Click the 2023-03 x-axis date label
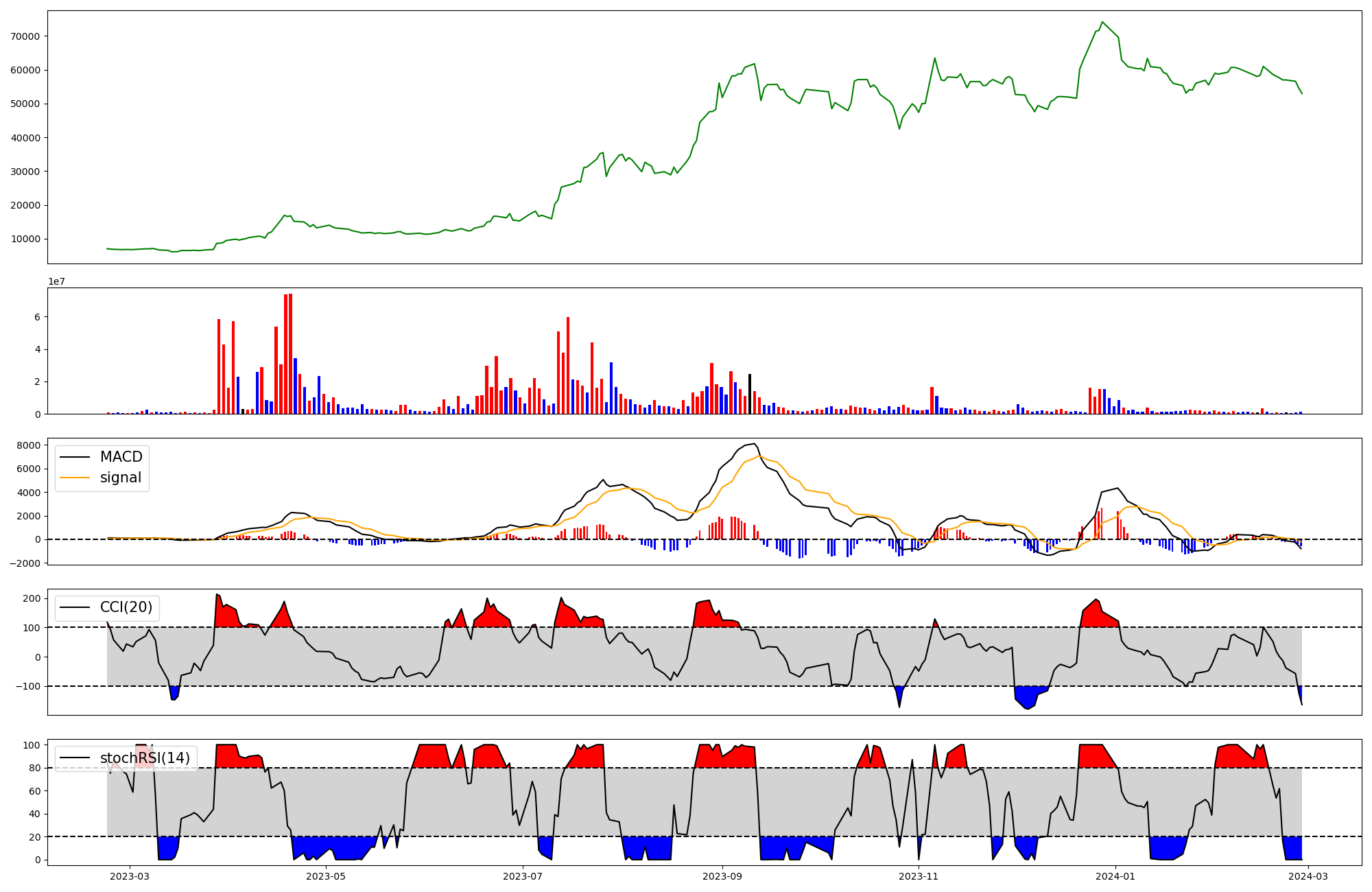Image resolution: width=1372 pixels, height=892 pixels. point(129,876)
